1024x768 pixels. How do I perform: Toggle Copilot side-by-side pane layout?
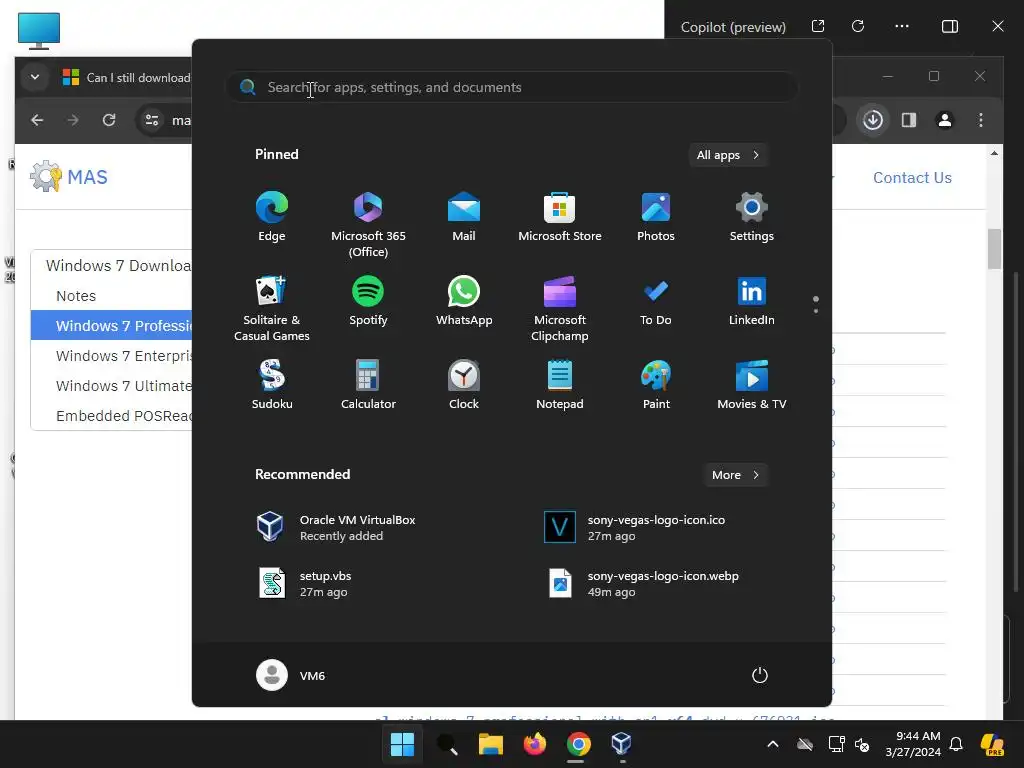950,26
